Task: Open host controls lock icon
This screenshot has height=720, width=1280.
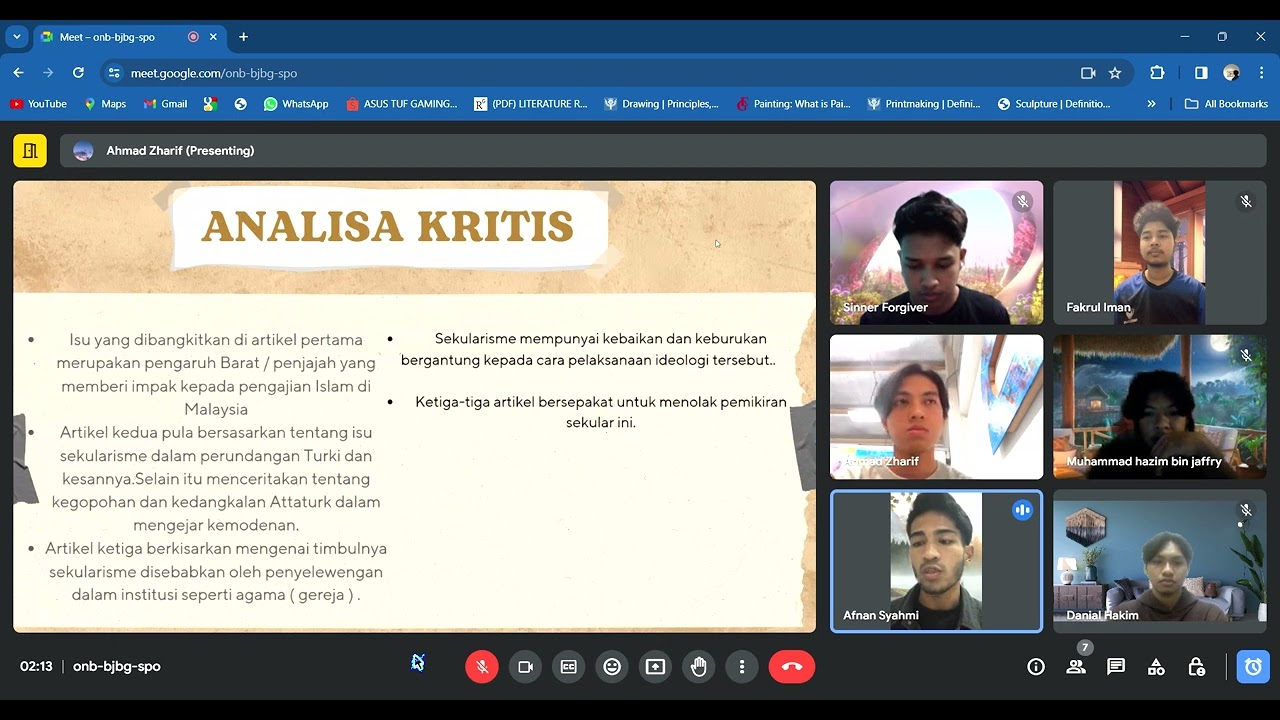Action: click(x=1196, y=667)
